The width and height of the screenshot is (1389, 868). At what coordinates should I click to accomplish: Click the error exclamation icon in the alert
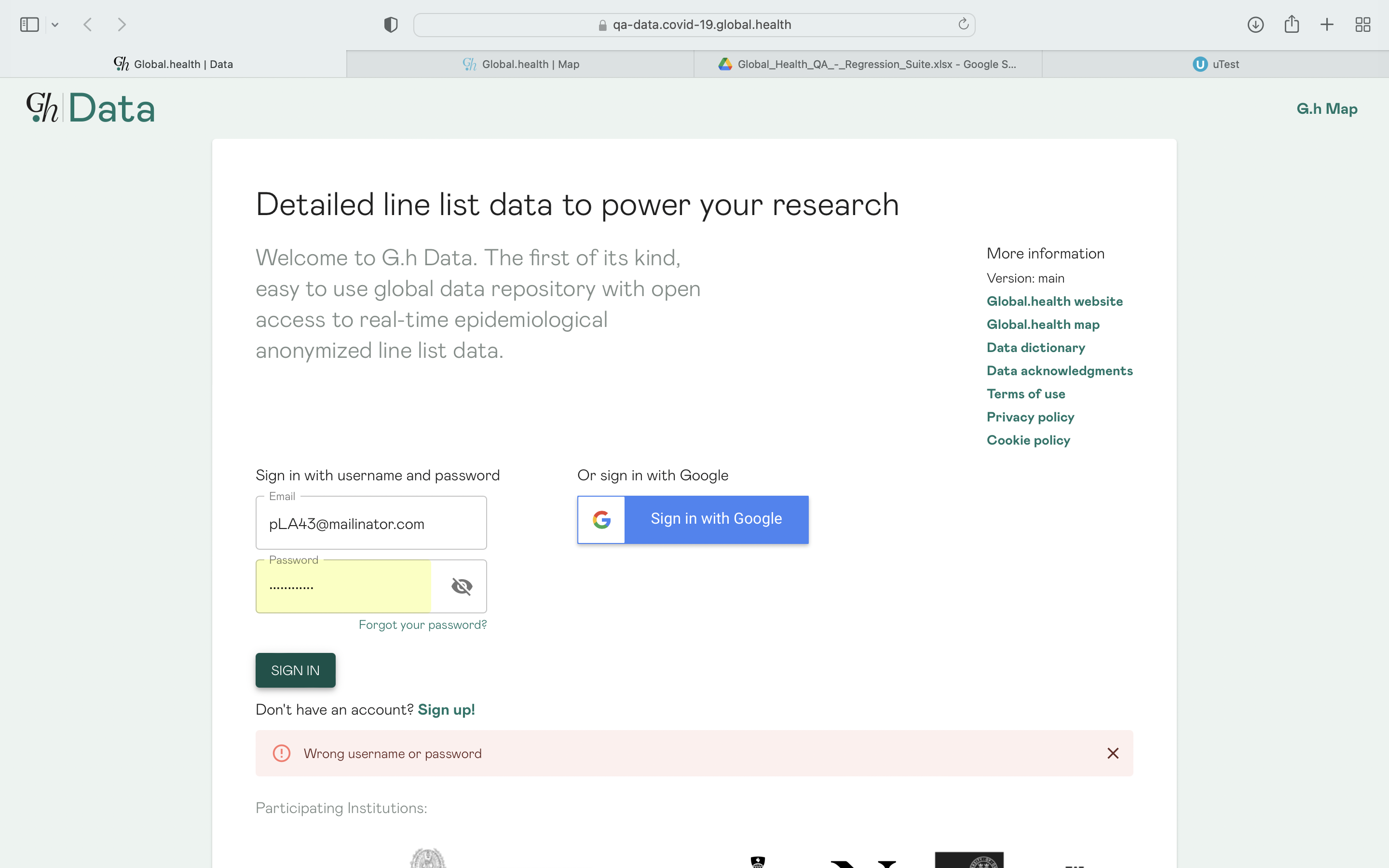[x=281, y=753]
